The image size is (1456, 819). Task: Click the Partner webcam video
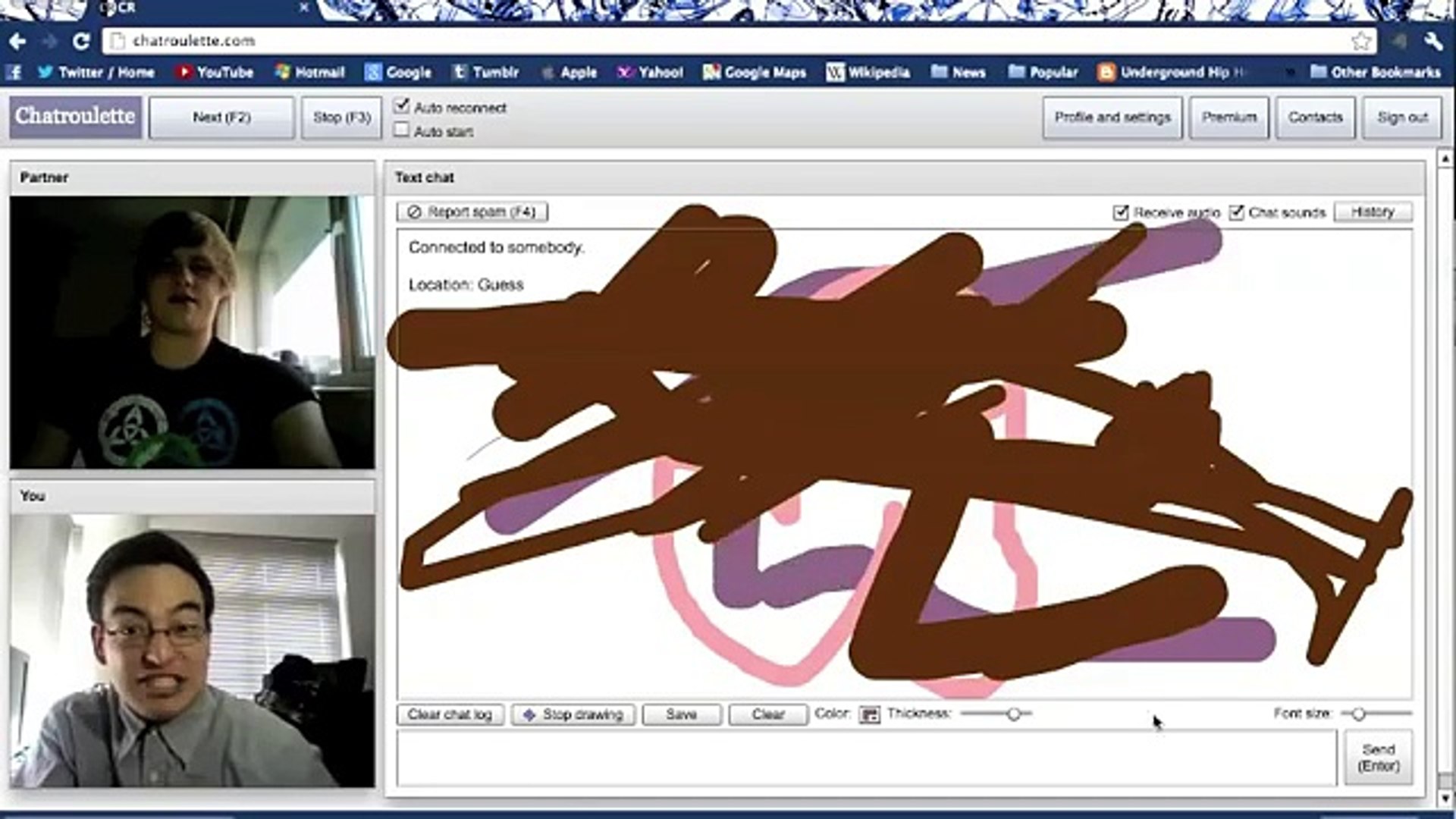coord(193,332)
